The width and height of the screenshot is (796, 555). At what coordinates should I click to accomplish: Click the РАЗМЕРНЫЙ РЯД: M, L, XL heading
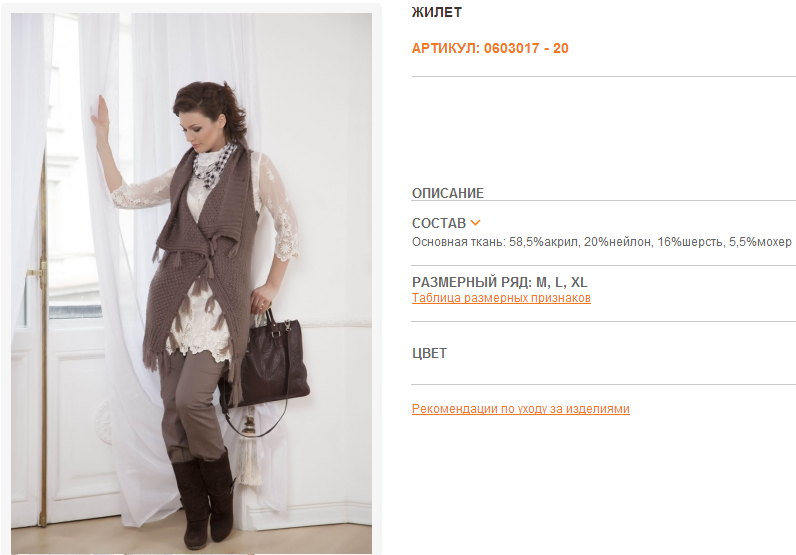tap(500, 282)
